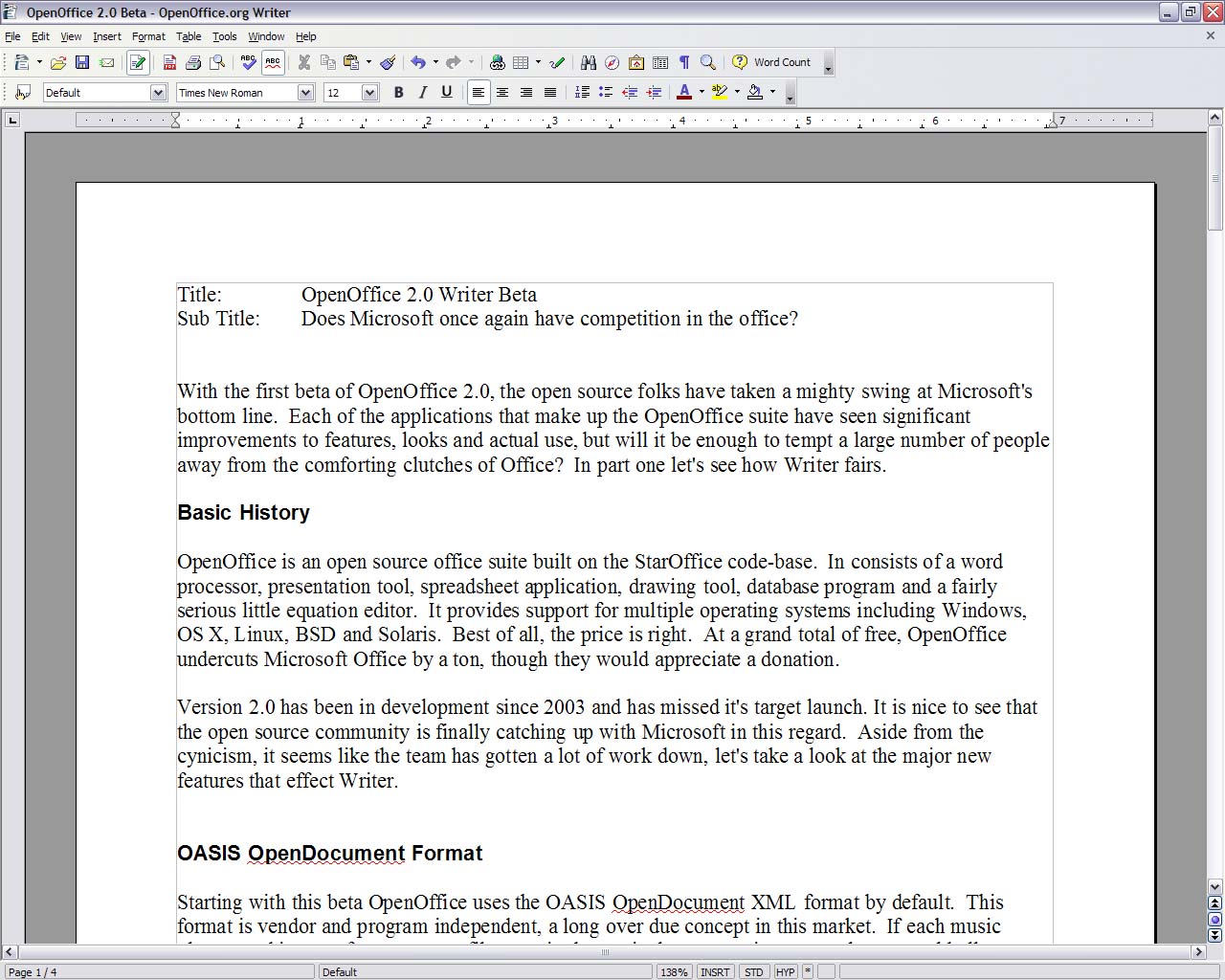Open the Table menu
Viewport: 1225px width, 980px height.
(x=189, y=36)
